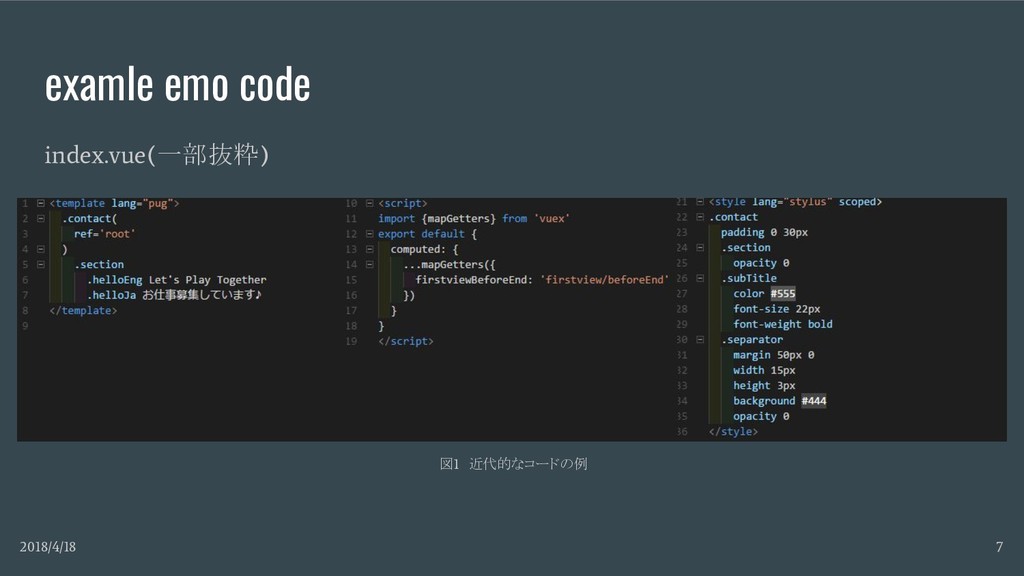Screen dimensions: 1024x576
Task: Click the slide title "examle emo code"
Action: click(178, 85)
